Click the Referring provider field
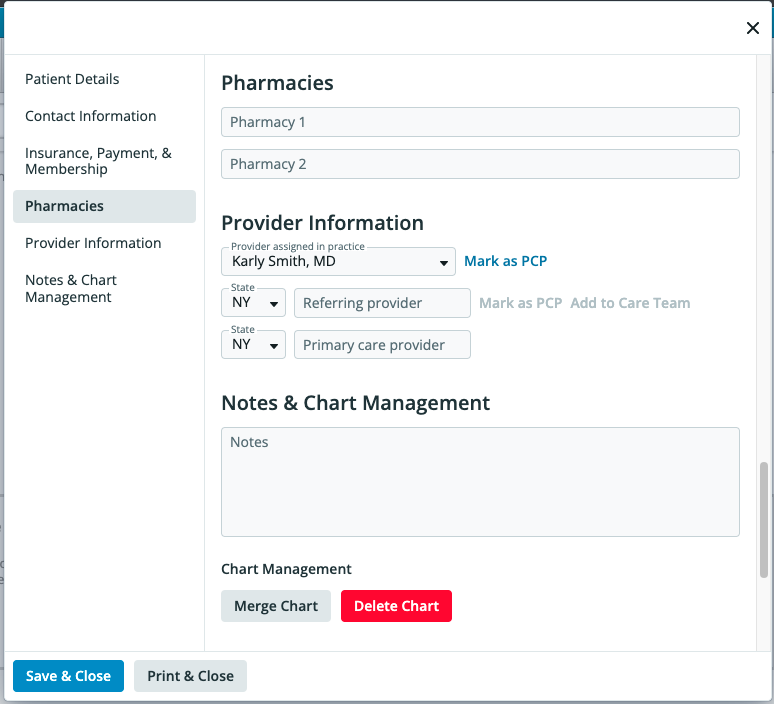The image size is (774, 704). click(382, 303)
